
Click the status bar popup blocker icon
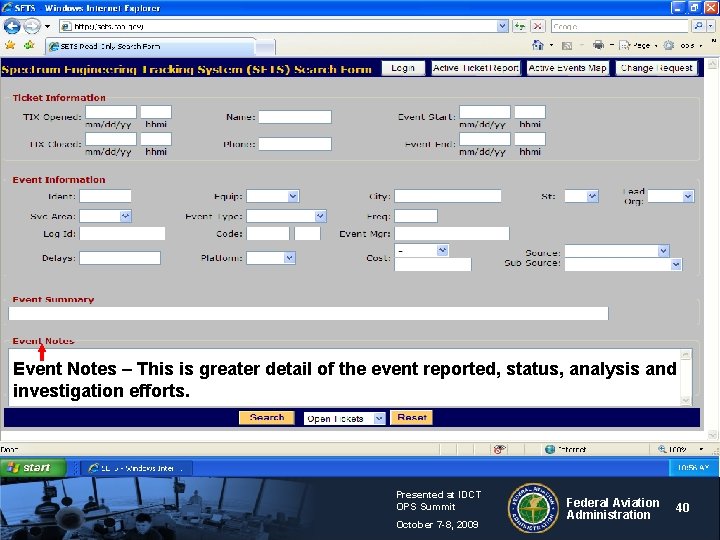[500, 449]
